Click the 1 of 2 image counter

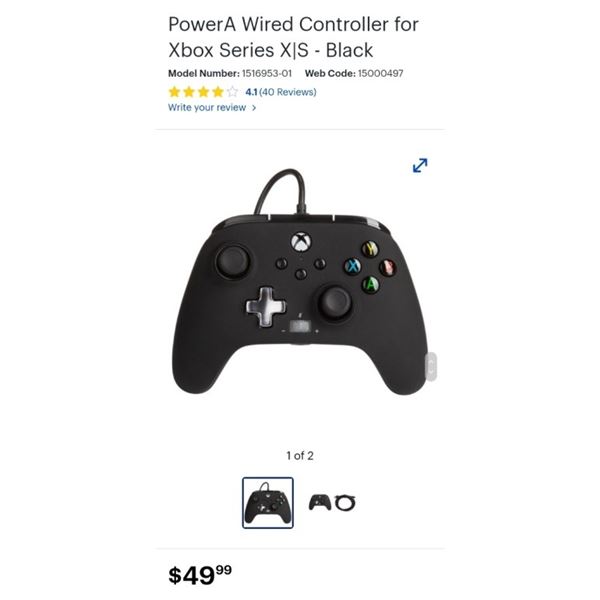[300, 456]
